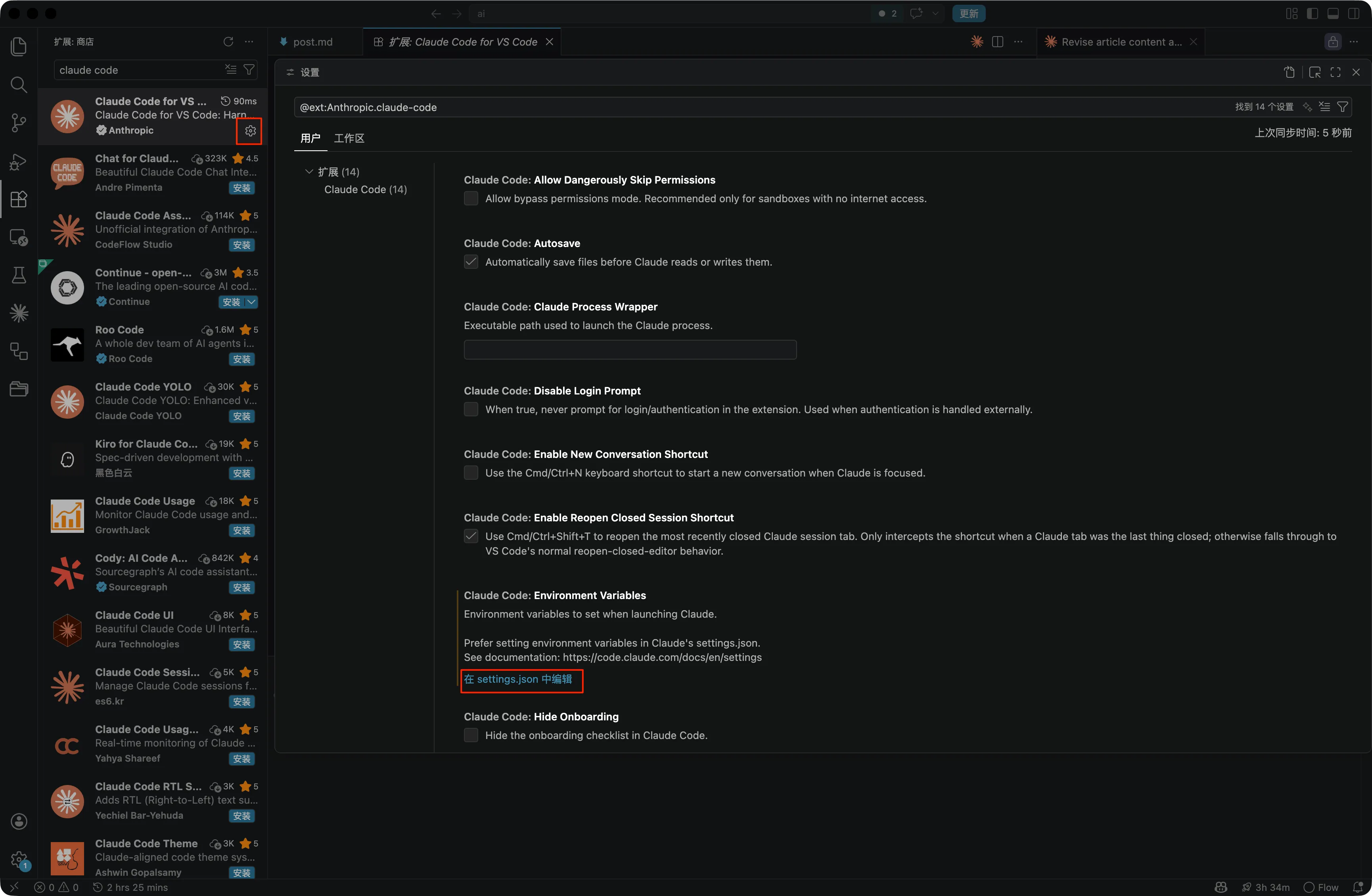The width and height of the screenshot is (1372, 896).
Task: Click the 更新 button in the title bar
Action: click(x=968, y=13)
